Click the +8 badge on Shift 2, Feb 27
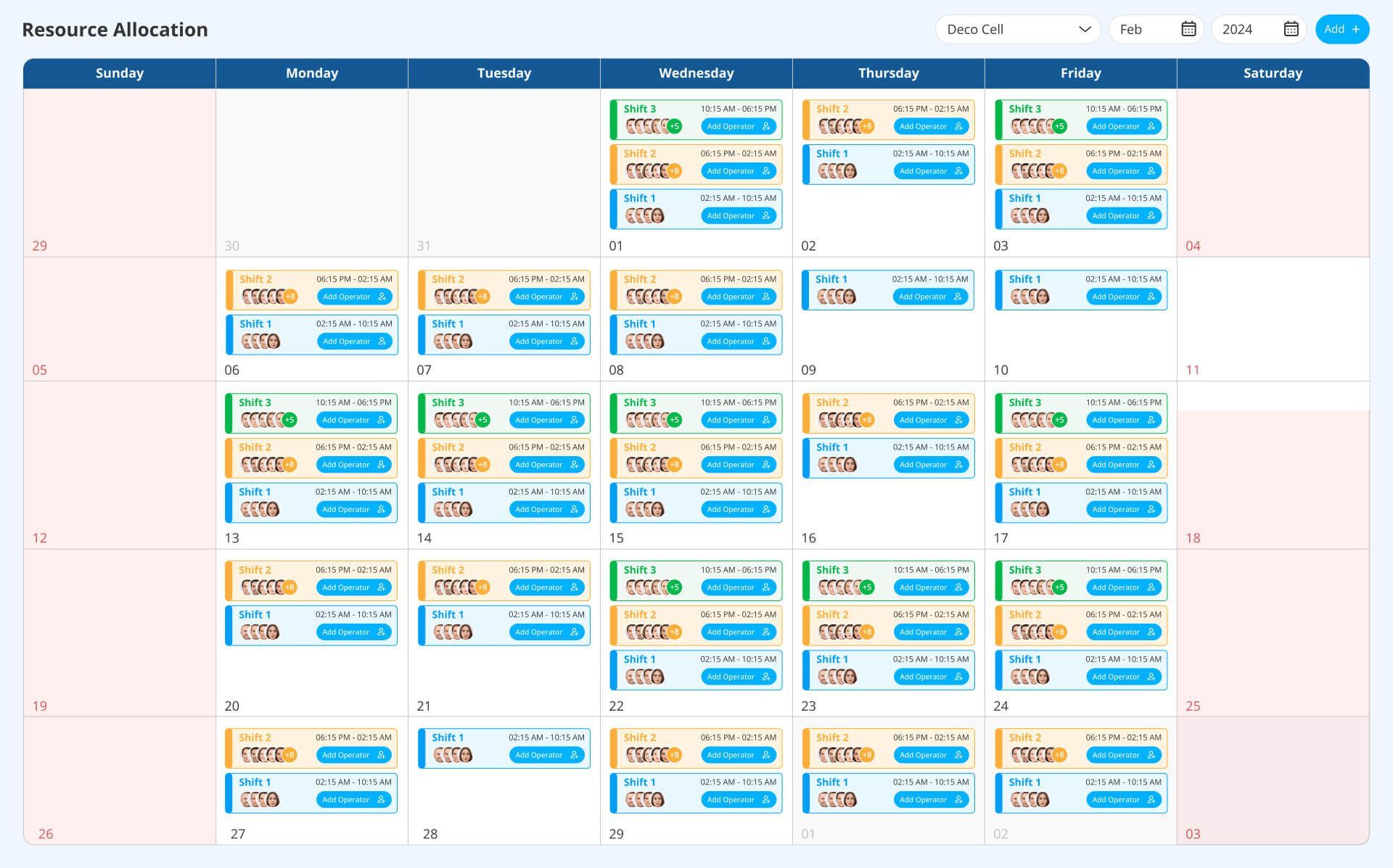1393x868 pixels. 289,755
